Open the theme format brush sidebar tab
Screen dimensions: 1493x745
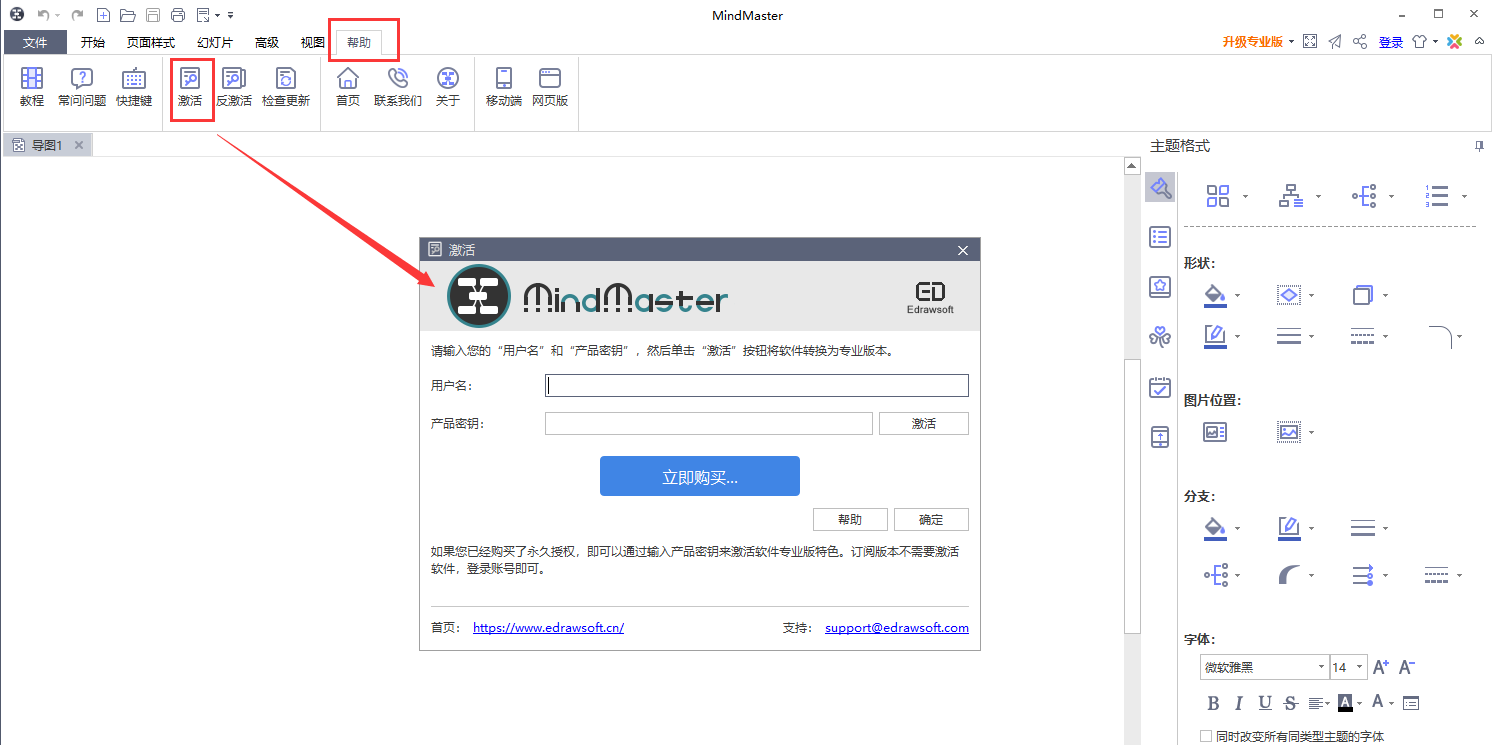coord(1160,187)
